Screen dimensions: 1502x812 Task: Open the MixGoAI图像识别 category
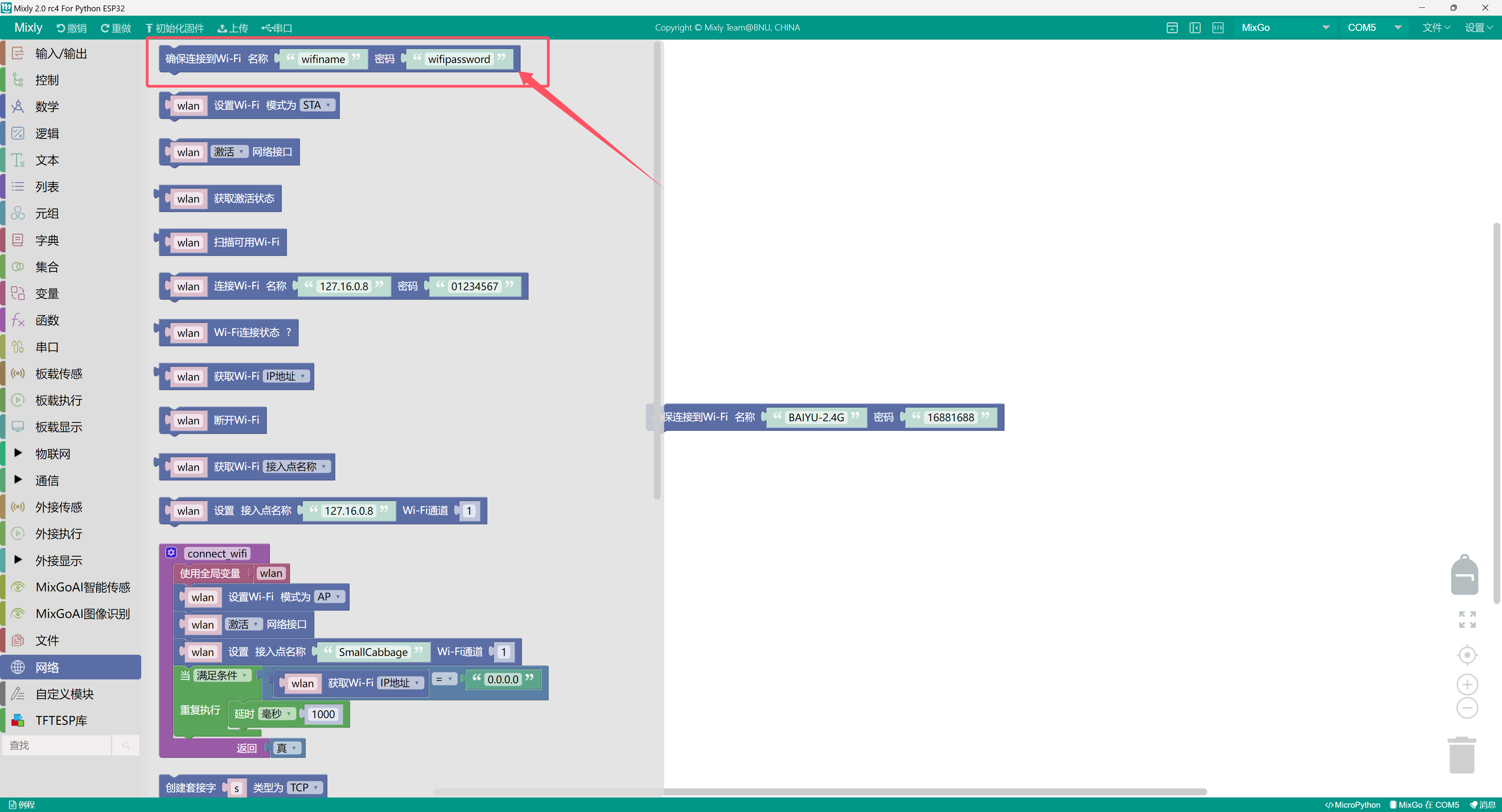(70, 614)
